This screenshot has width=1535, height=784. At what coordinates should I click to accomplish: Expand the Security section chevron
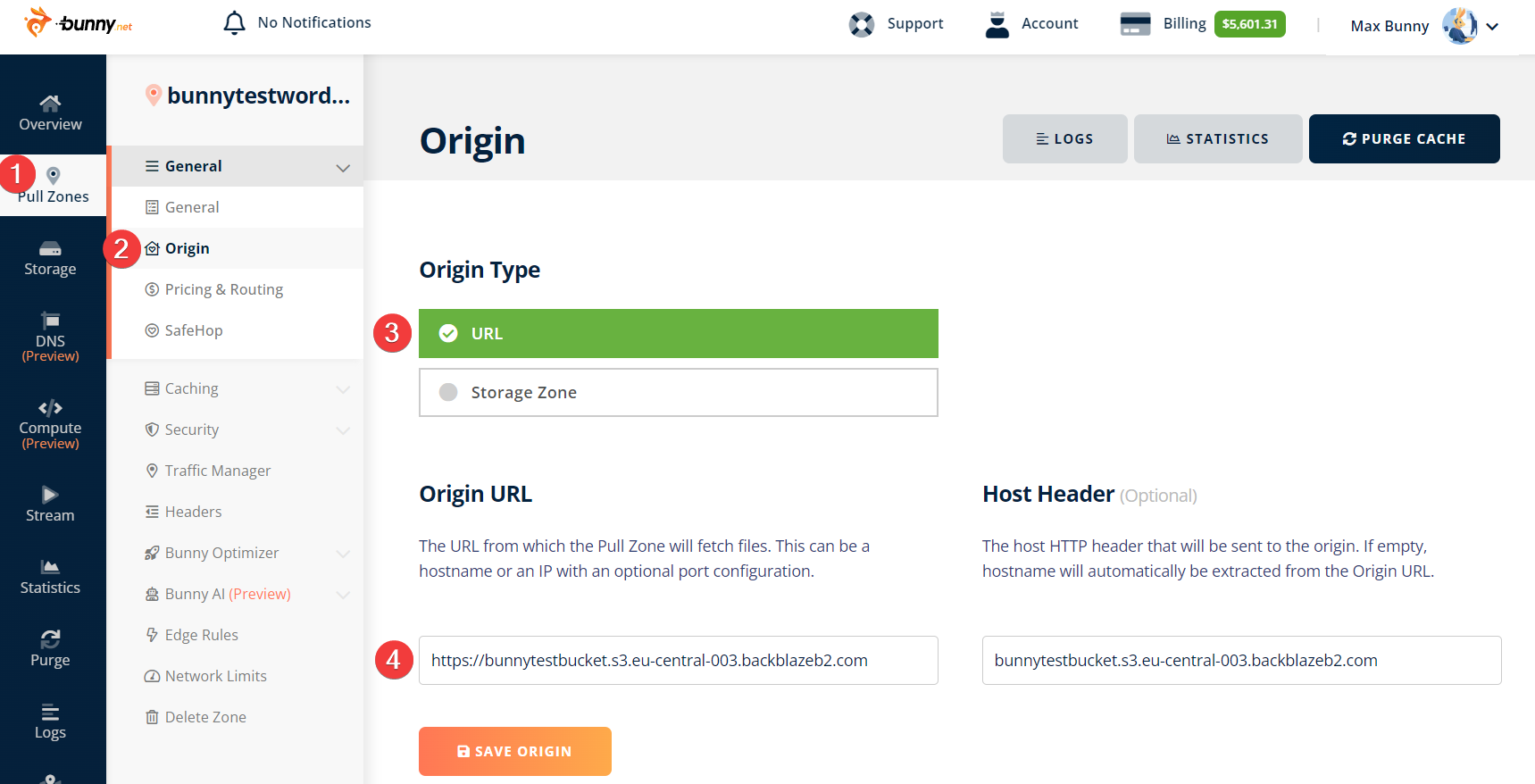click(343, 430)
